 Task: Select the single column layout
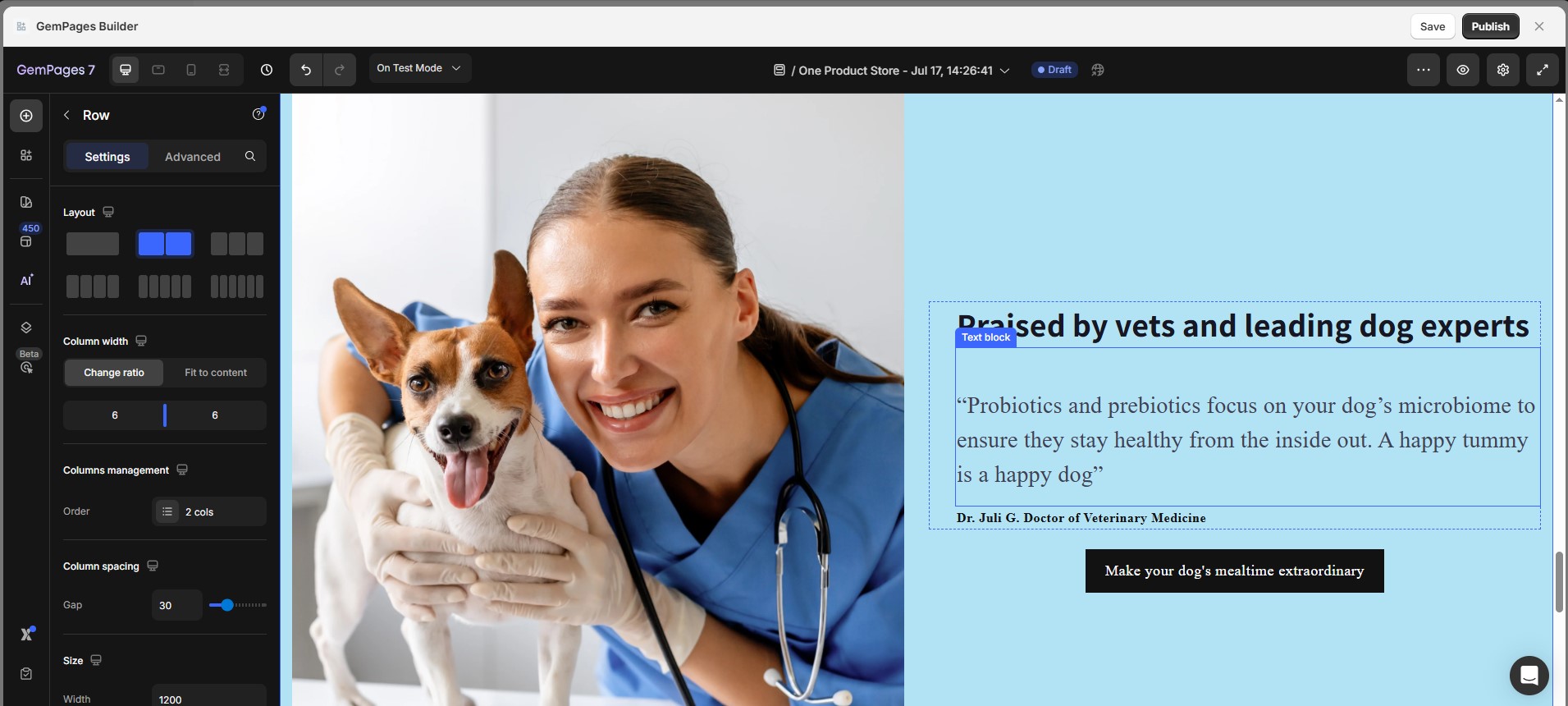click(93, 244)
